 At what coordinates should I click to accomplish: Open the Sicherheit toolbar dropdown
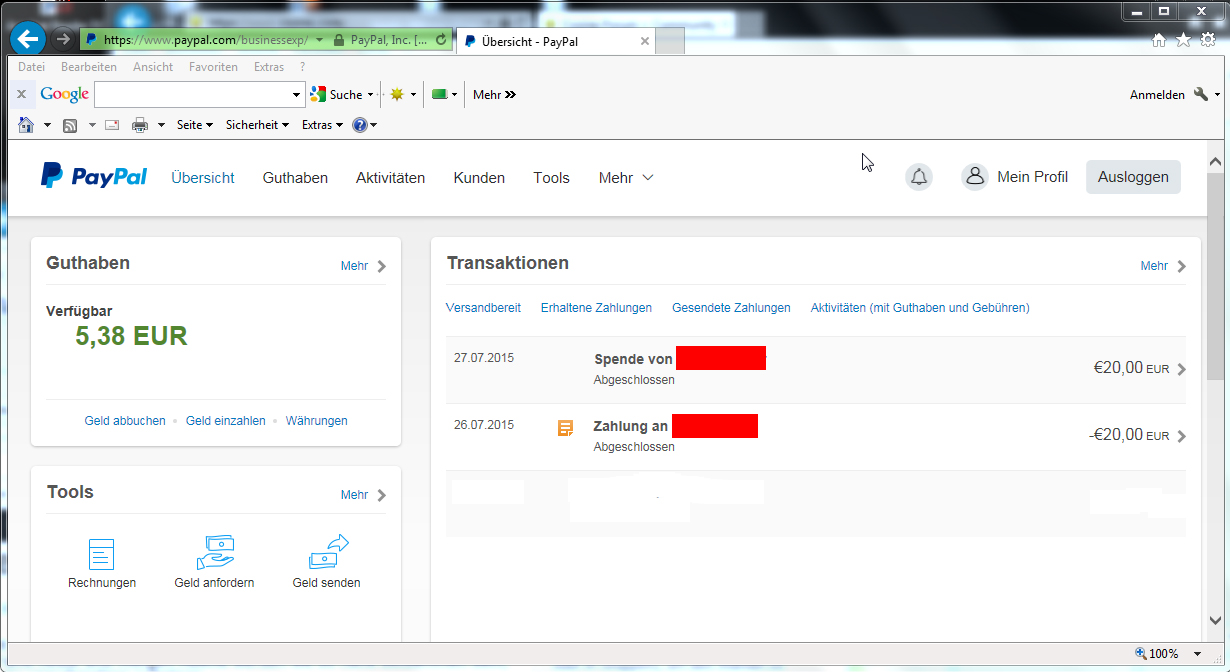click(x=257, y=125)
